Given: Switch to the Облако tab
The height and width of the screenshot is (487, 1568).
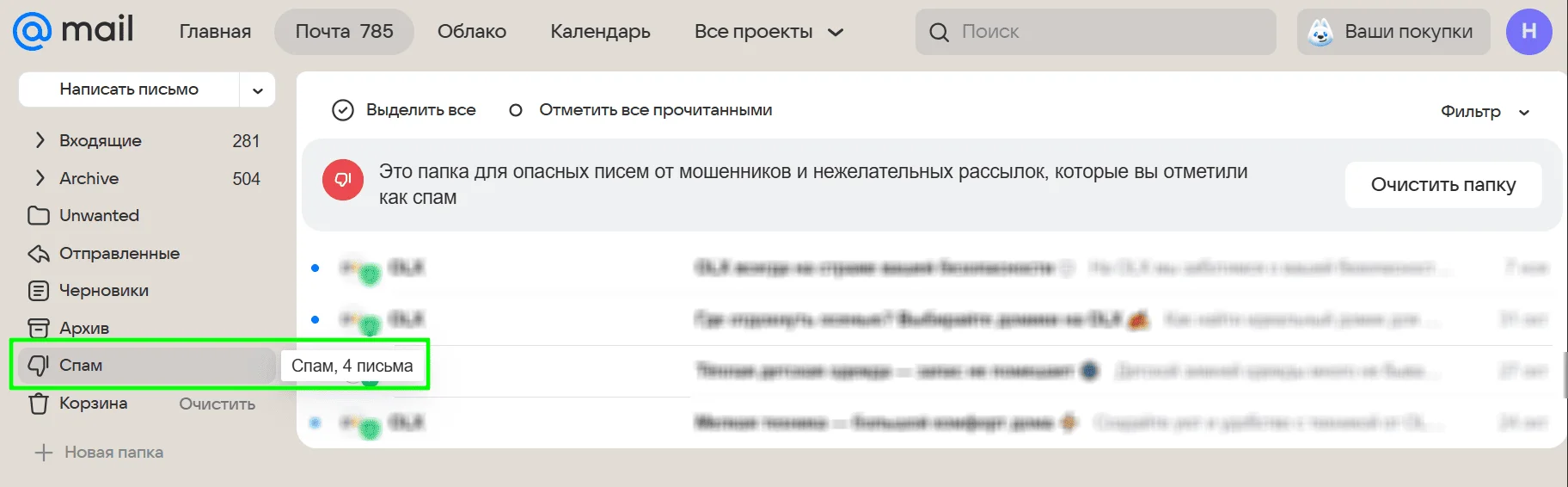Looking at the screenshot, I should point(471,32).
